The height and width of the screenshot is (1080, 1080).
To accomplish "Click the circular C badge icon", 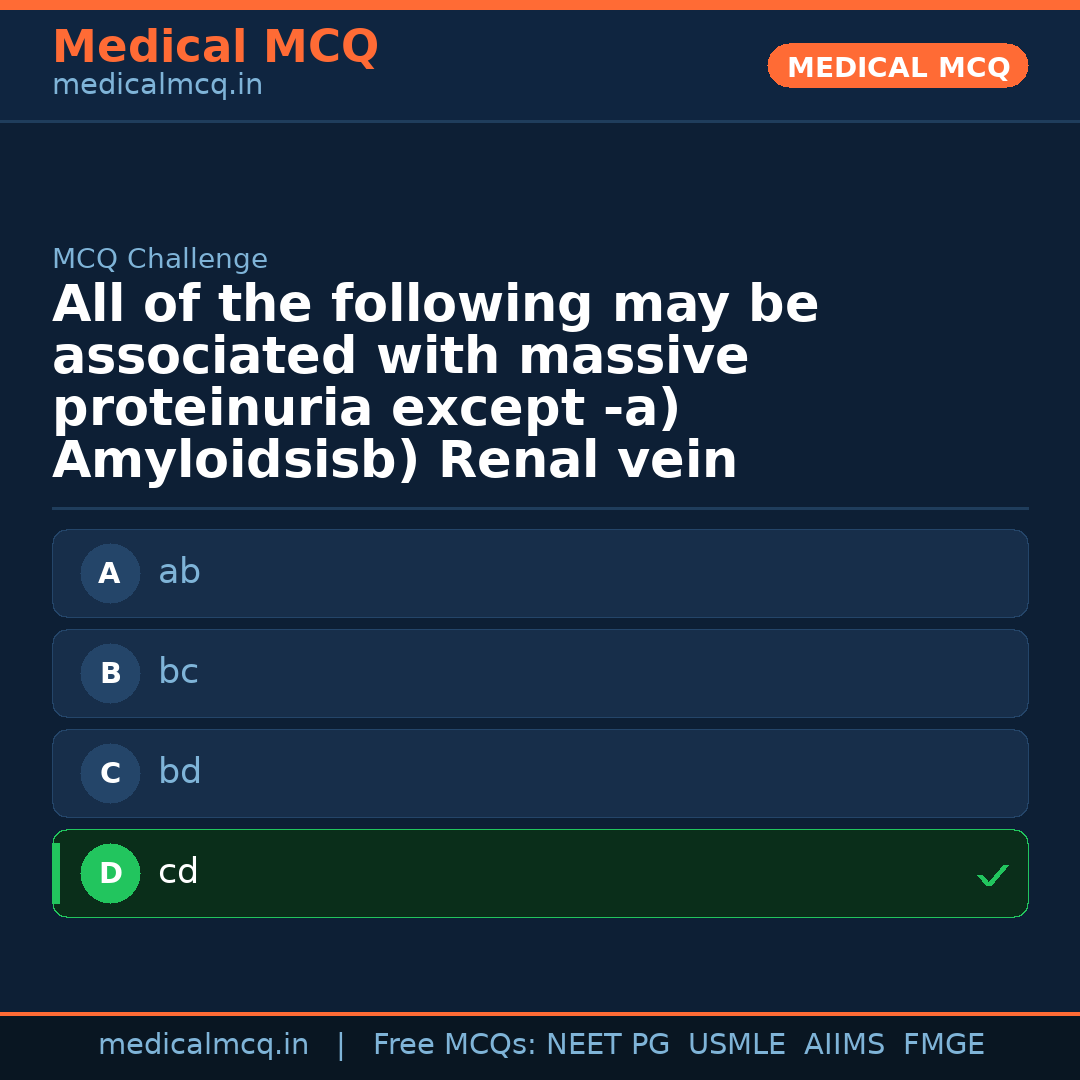I will 110,773.
